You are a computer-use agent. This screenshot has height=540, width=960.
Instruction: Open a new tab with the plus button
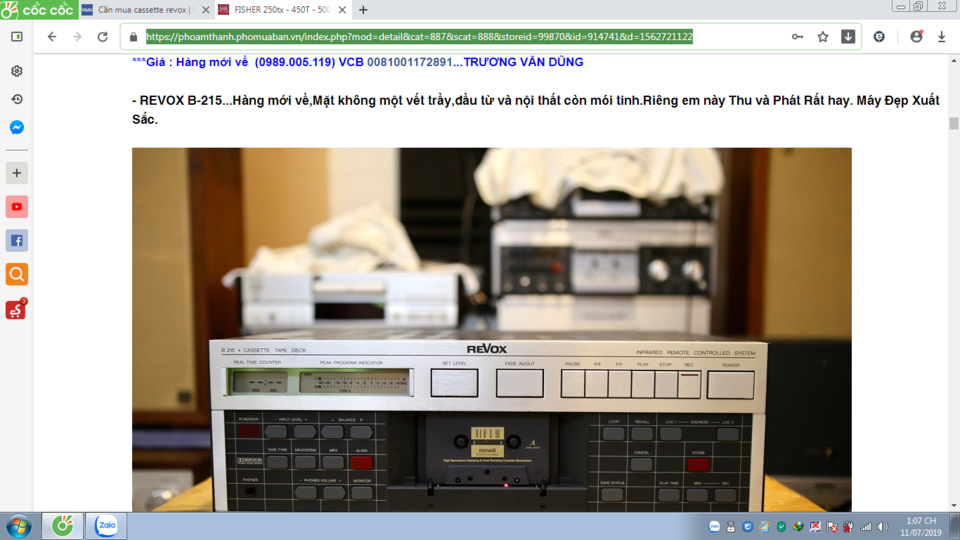point(363,10)
